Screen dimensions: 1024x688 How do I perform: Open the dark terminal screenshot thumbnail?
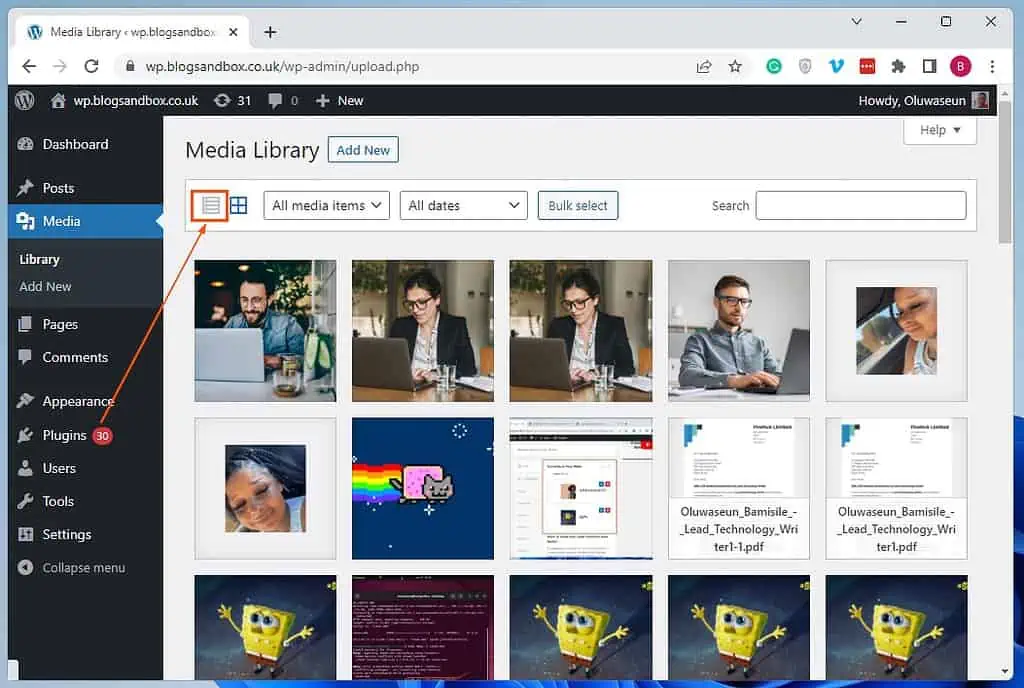(423, 627)
